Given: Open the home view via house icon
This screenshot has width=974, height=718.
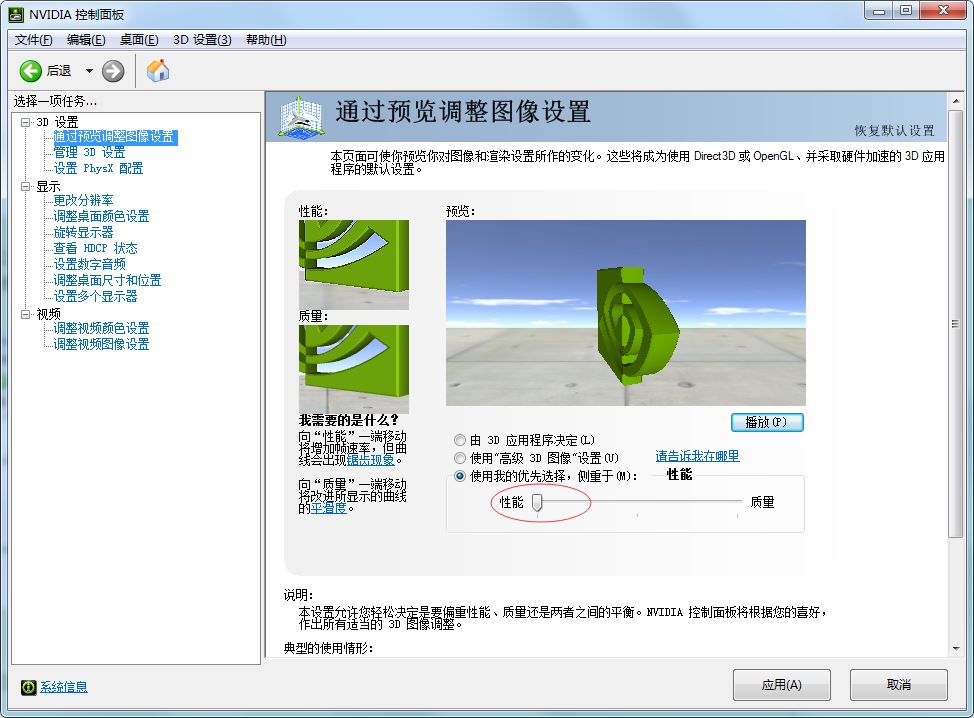Looking at the screenshot, I should click(x=157, y=71).
